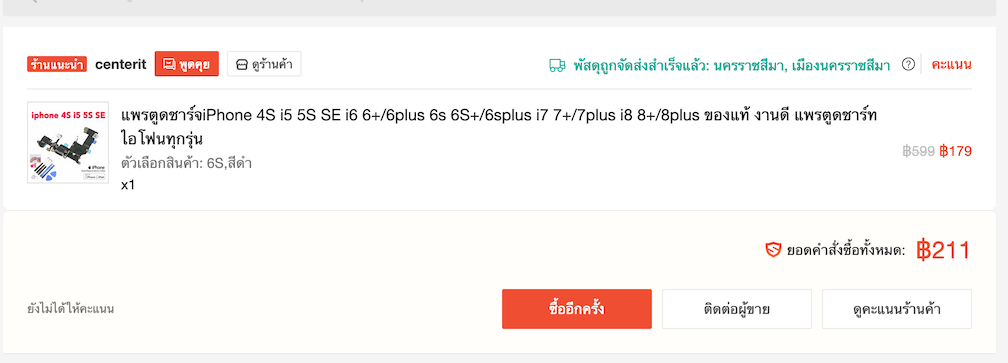Click the order total amount ฿211
Image resolution: width=1008 pixels, height=363 pixels.
click(x=943, y=251)
